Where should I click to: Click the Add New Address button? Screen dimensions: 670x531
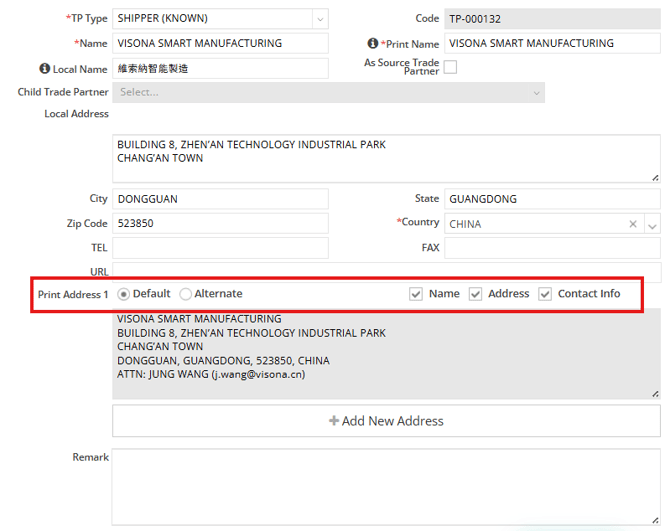pyautogui.click(x=386, y=421)
